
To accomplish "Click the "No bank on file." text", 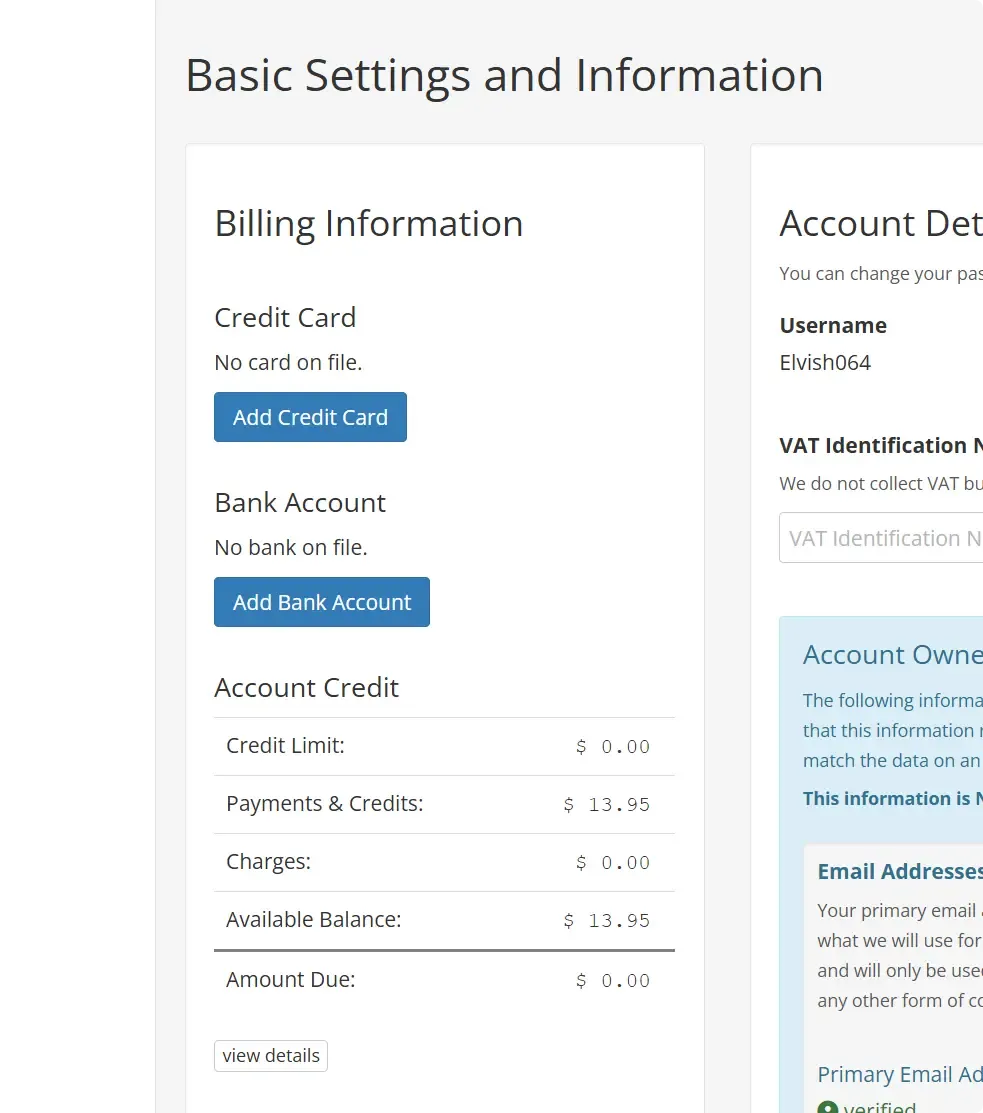I will pos(291,547).
